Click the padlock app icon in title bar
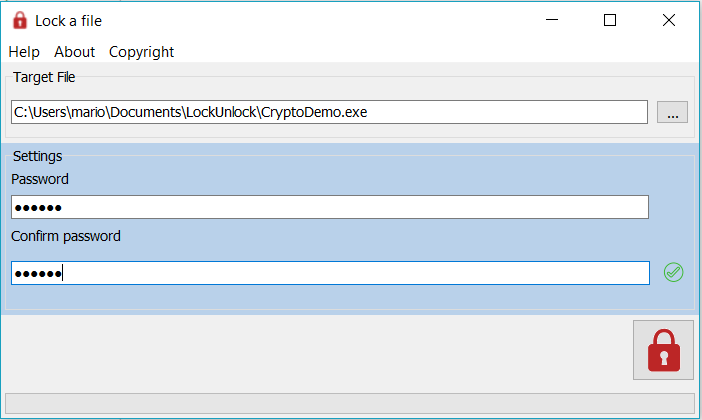The width and height of the screenshot is (702, 420). 20,20
